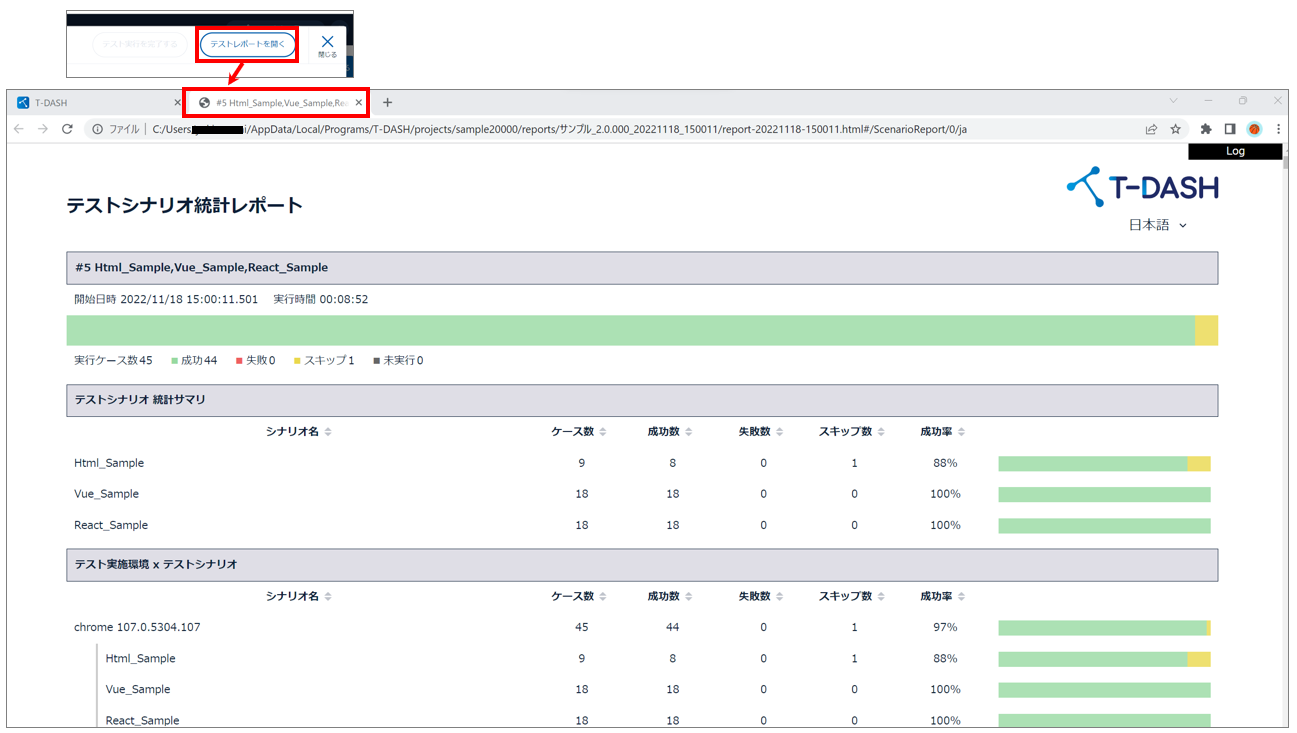Click the browser reload icon
Screen dimensions: 1297x733
pyautogui.click(x=68, y=129)
